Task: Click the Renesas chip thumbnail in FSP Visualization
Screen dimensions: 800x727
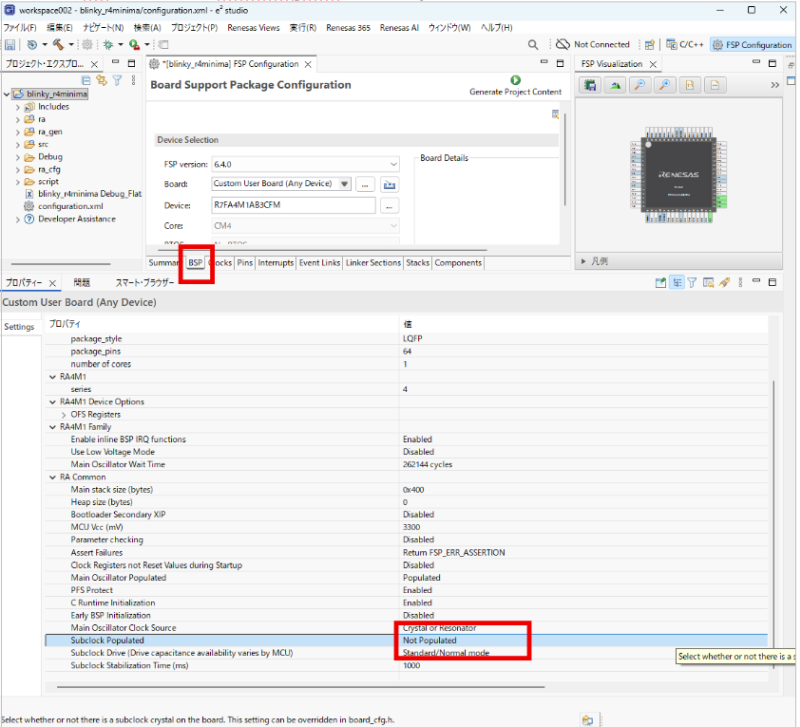Action: (x=678, y=175)
